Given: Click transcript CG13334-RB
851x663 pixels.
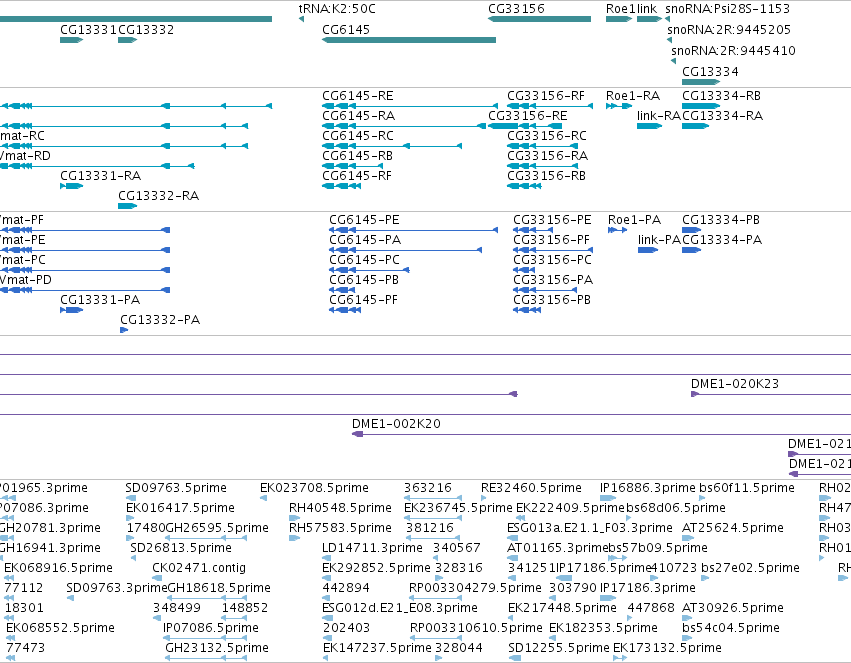Looking at the screenshot, I should [x=721, y=96].
